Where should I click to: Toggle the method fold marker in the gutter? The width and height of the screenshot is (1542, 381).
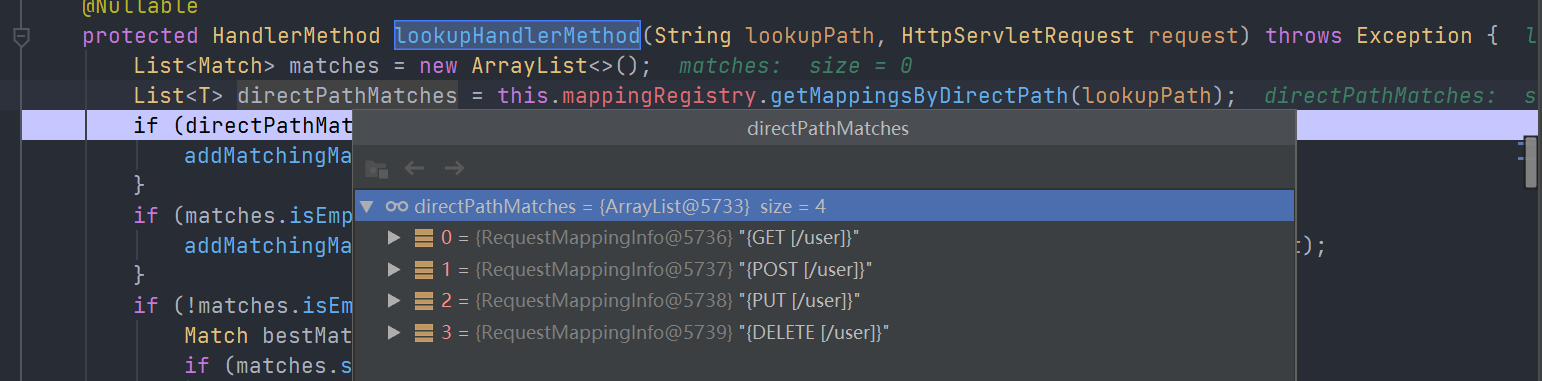pyautogui.click(x=21, y=37)
